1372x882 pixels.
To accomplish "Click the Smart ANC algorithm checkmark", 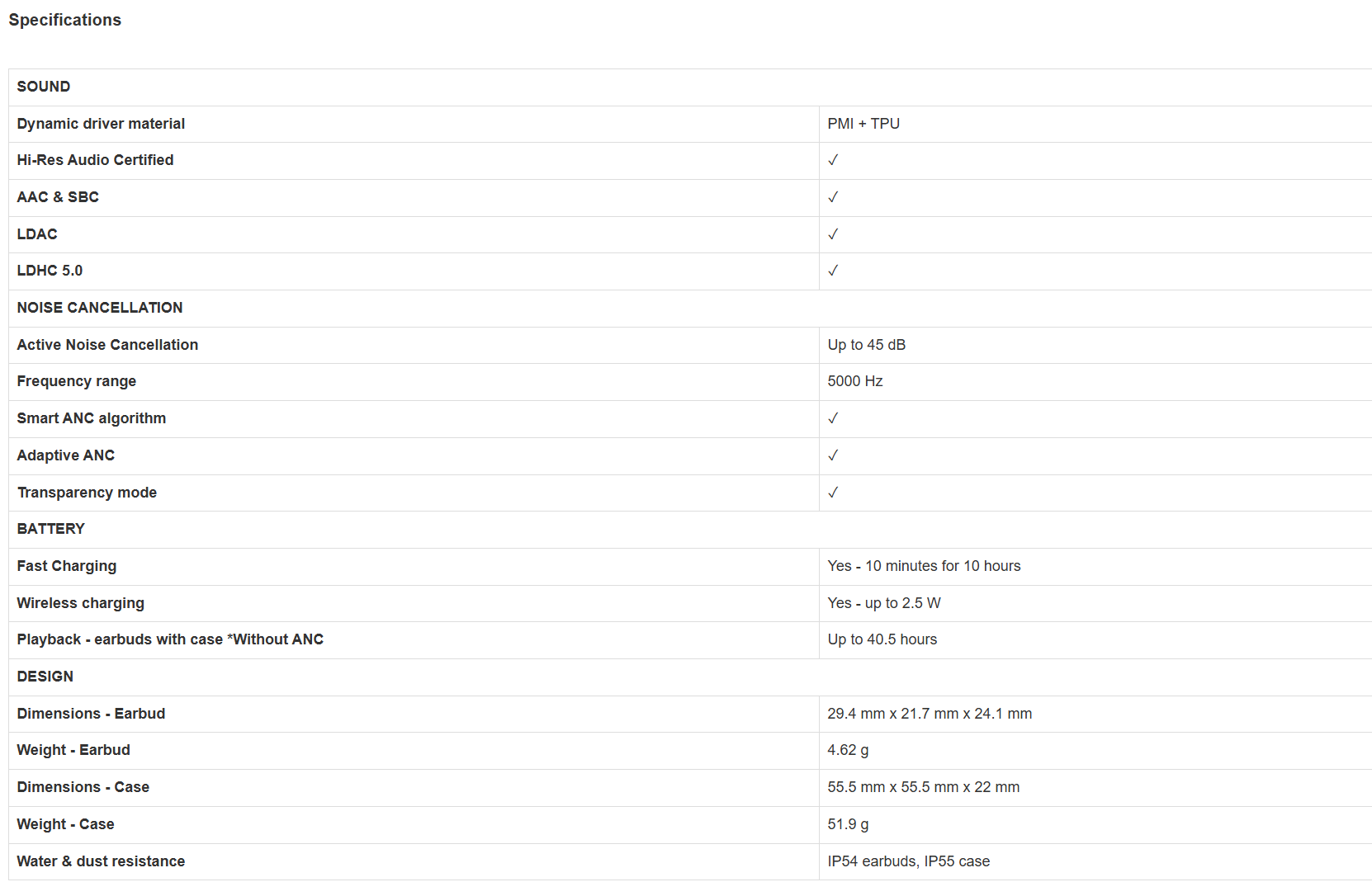I will 833,418.
